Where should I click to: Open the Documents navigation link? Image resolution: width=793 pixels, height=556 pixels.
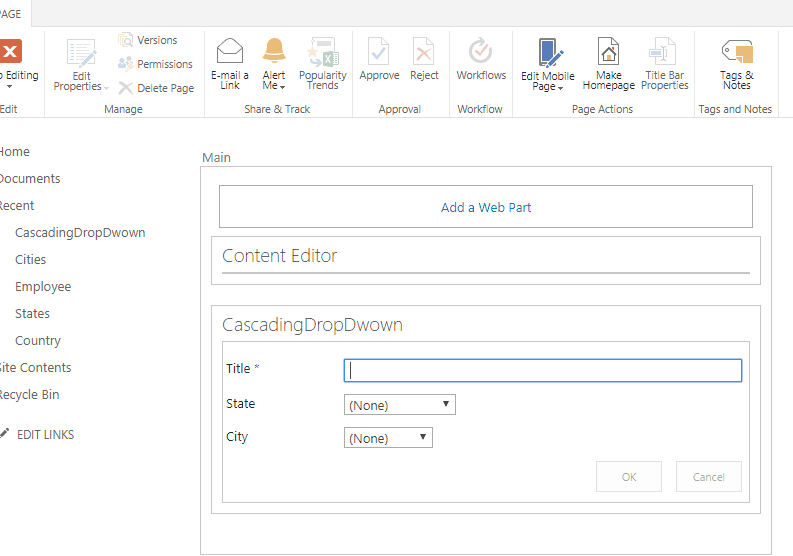click(30, 179)
